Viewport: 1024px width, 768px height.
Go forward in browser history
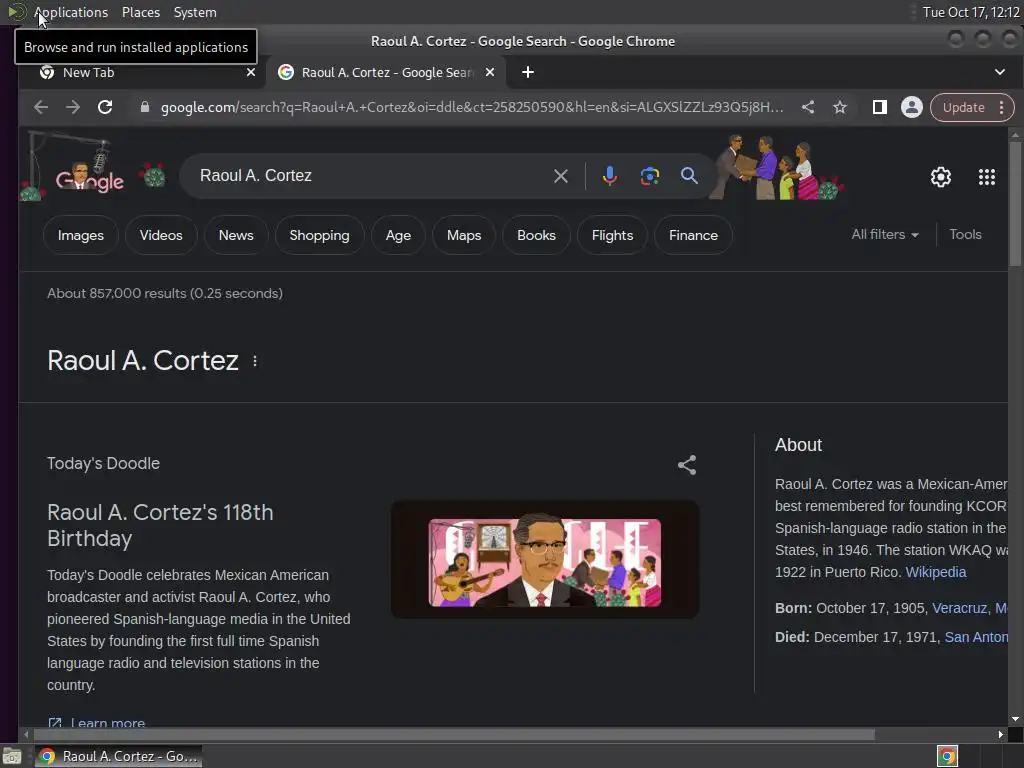coord(72,107)
